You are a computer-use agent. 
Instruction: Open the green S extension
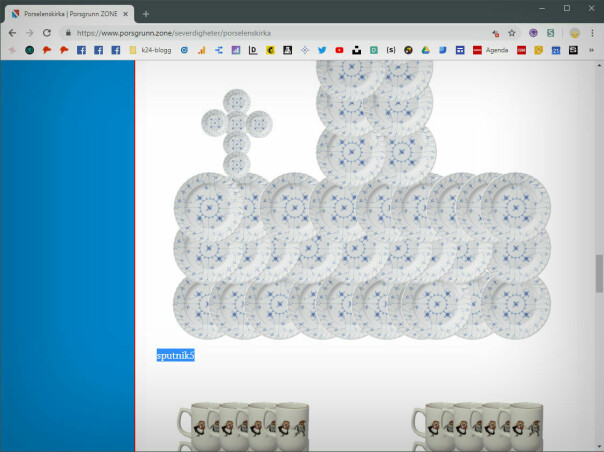[x=550, y=33]
